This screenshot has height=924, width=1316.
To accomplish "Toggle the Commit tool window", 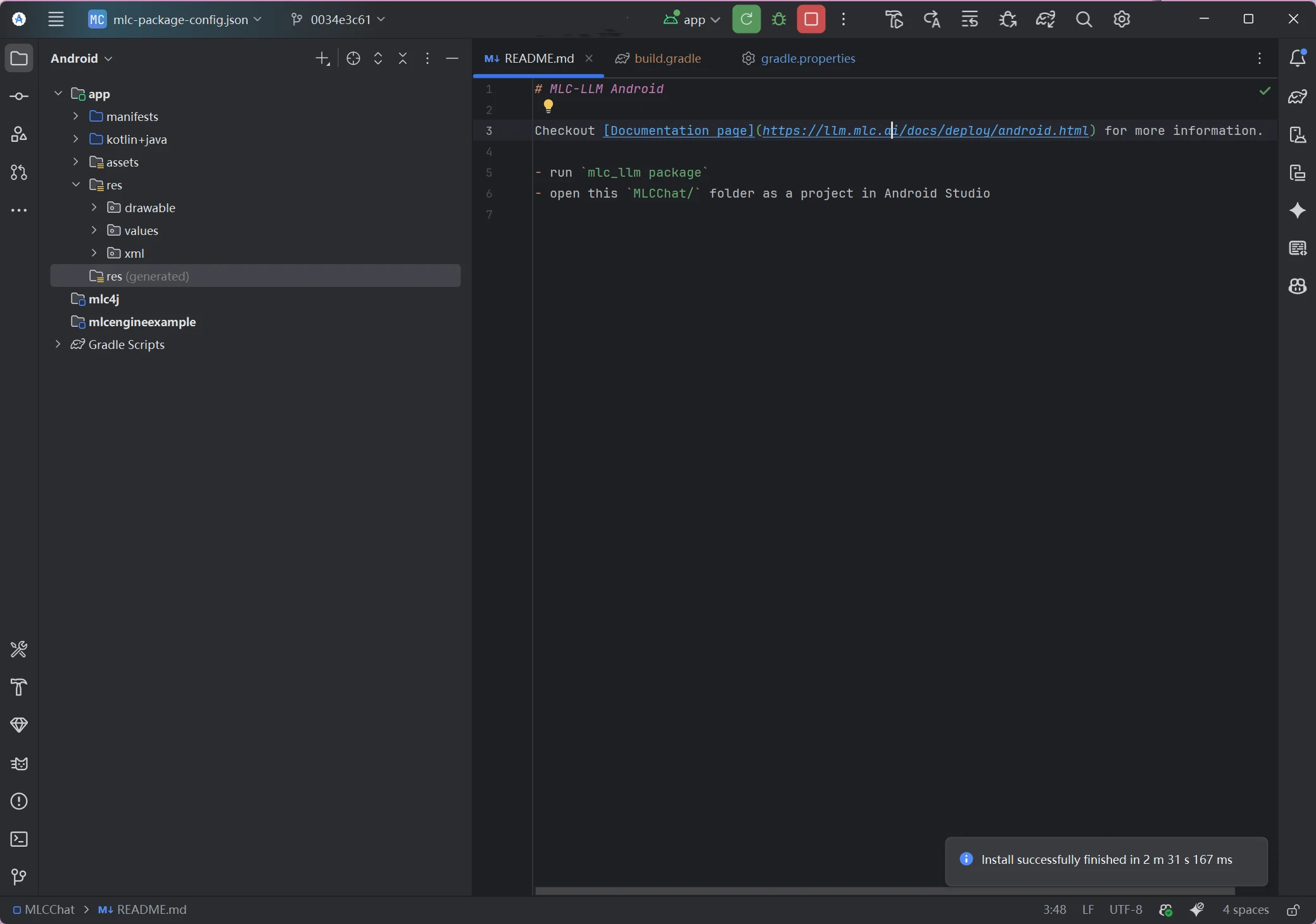I will pos(19,96).
